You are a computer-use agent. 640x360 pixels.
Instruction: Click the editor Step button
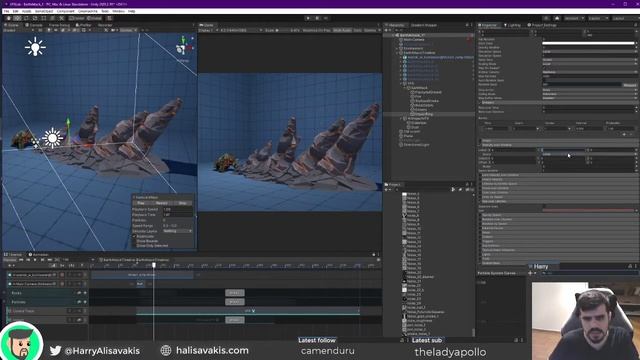[x=326, y=18]
